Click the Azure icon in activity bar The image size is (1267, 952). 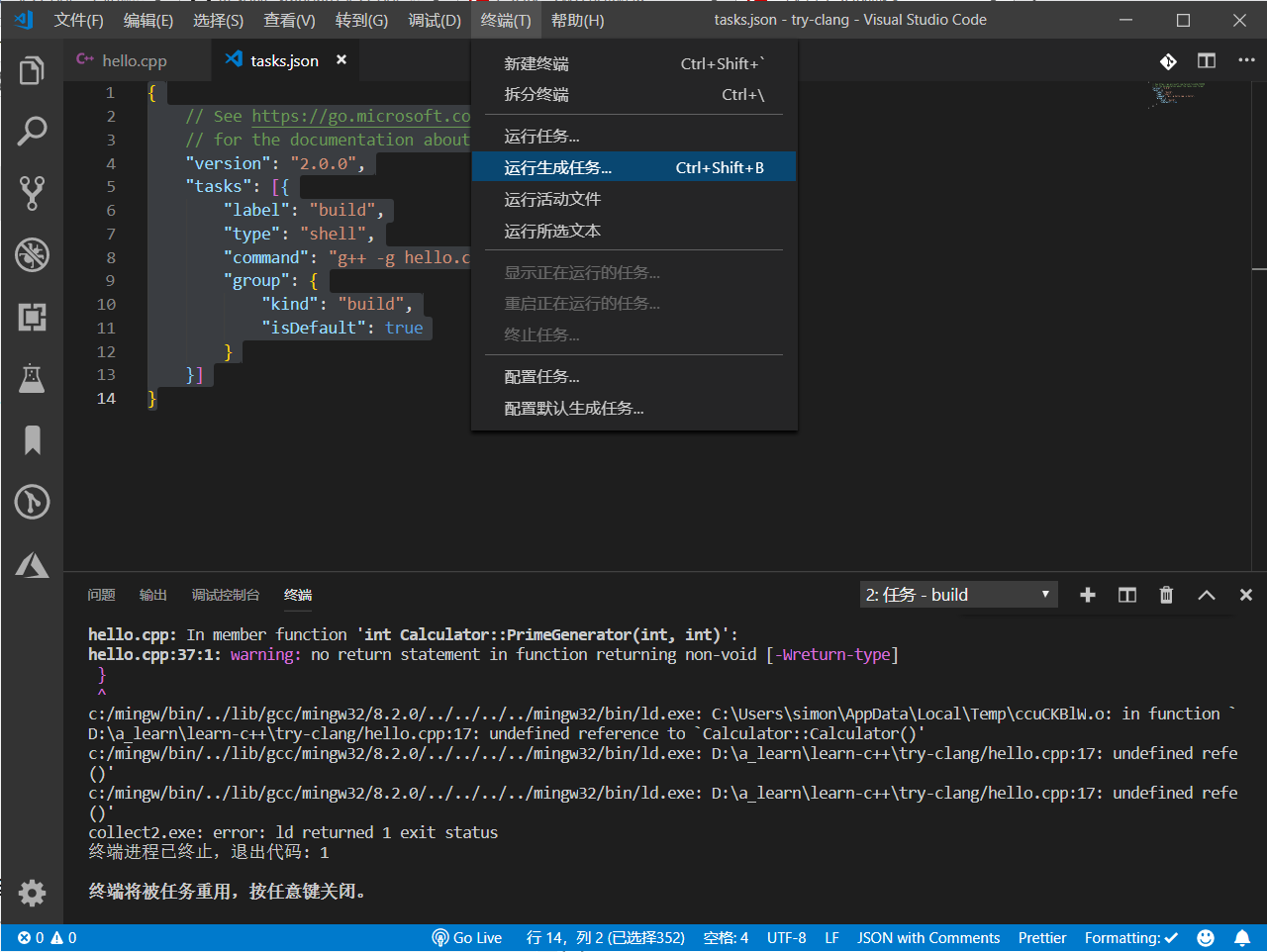click(x=32, y=565)
